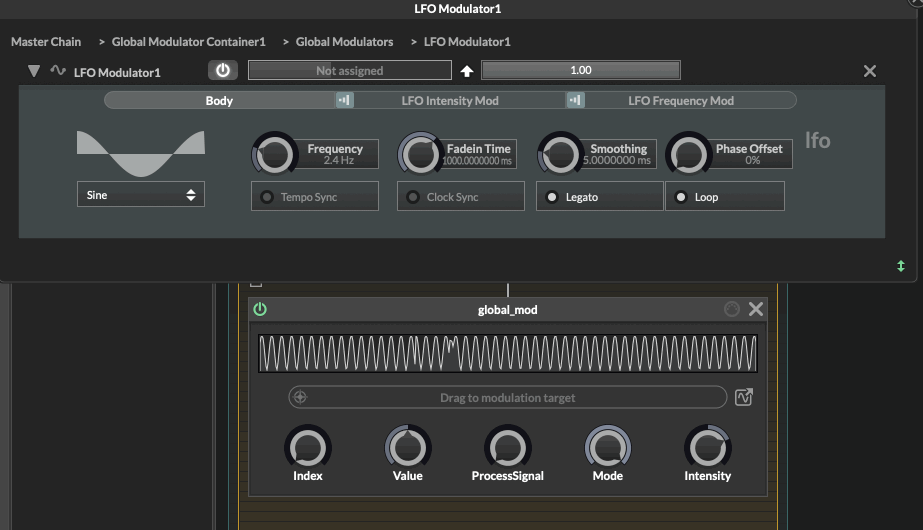Click the Smoothing knob
The image size is (923, 530).
click(560, 154)
